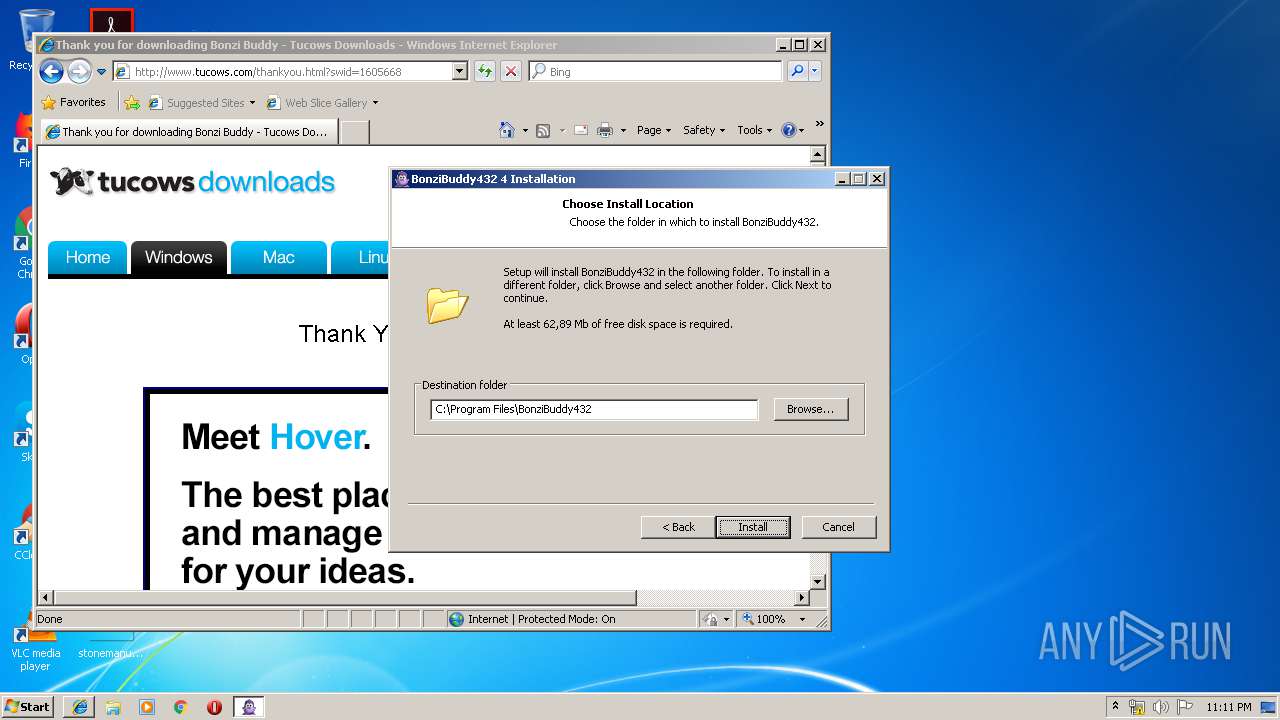Expand the address bar URL dropdown

460,71
